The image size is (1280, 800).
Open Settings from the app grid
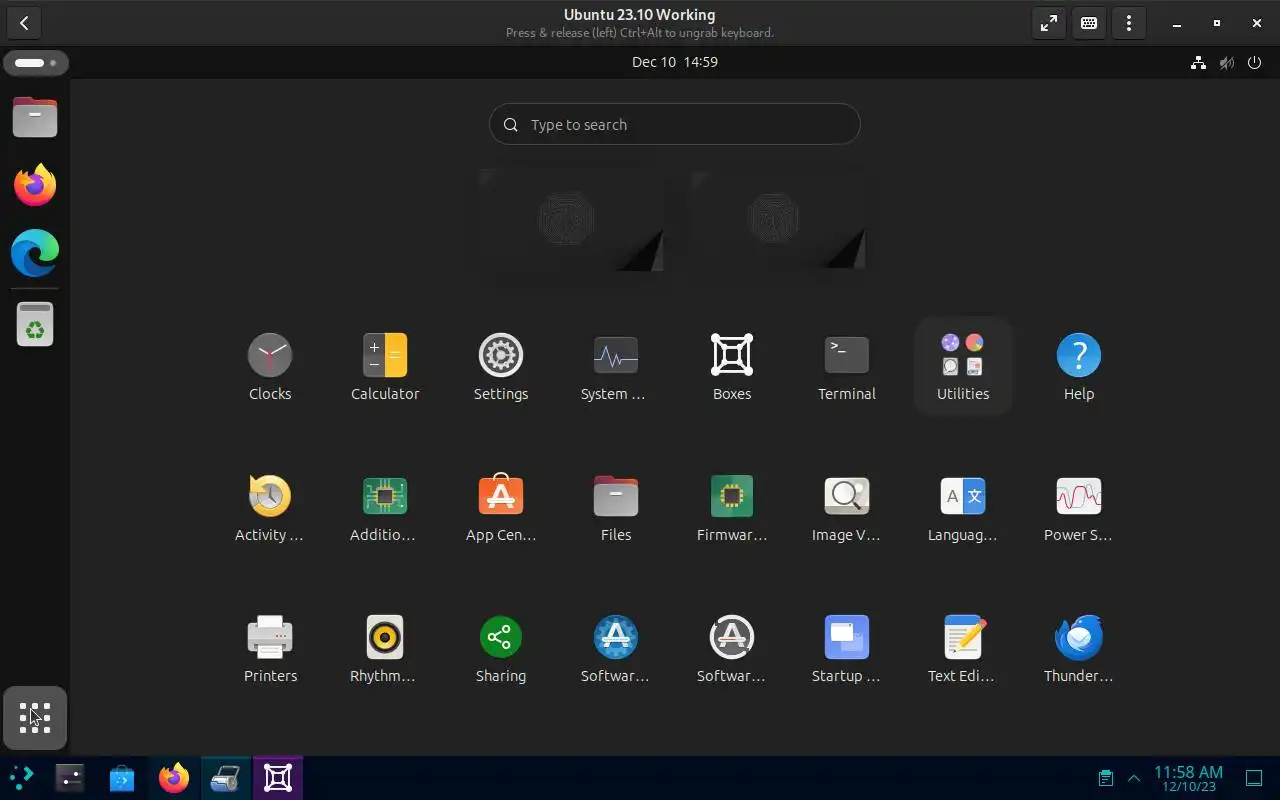point(501,367)
